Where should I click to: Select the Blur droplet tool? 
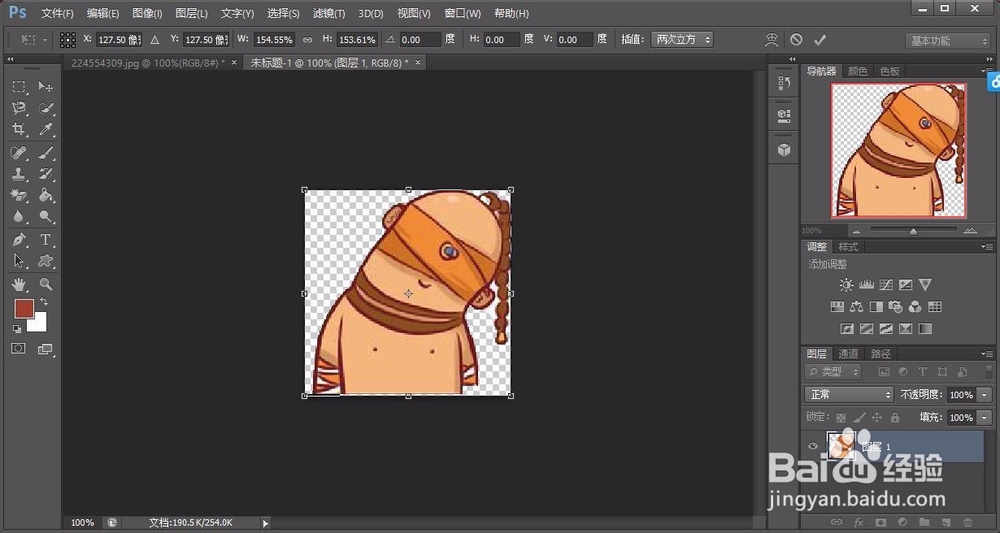(19, 217)
